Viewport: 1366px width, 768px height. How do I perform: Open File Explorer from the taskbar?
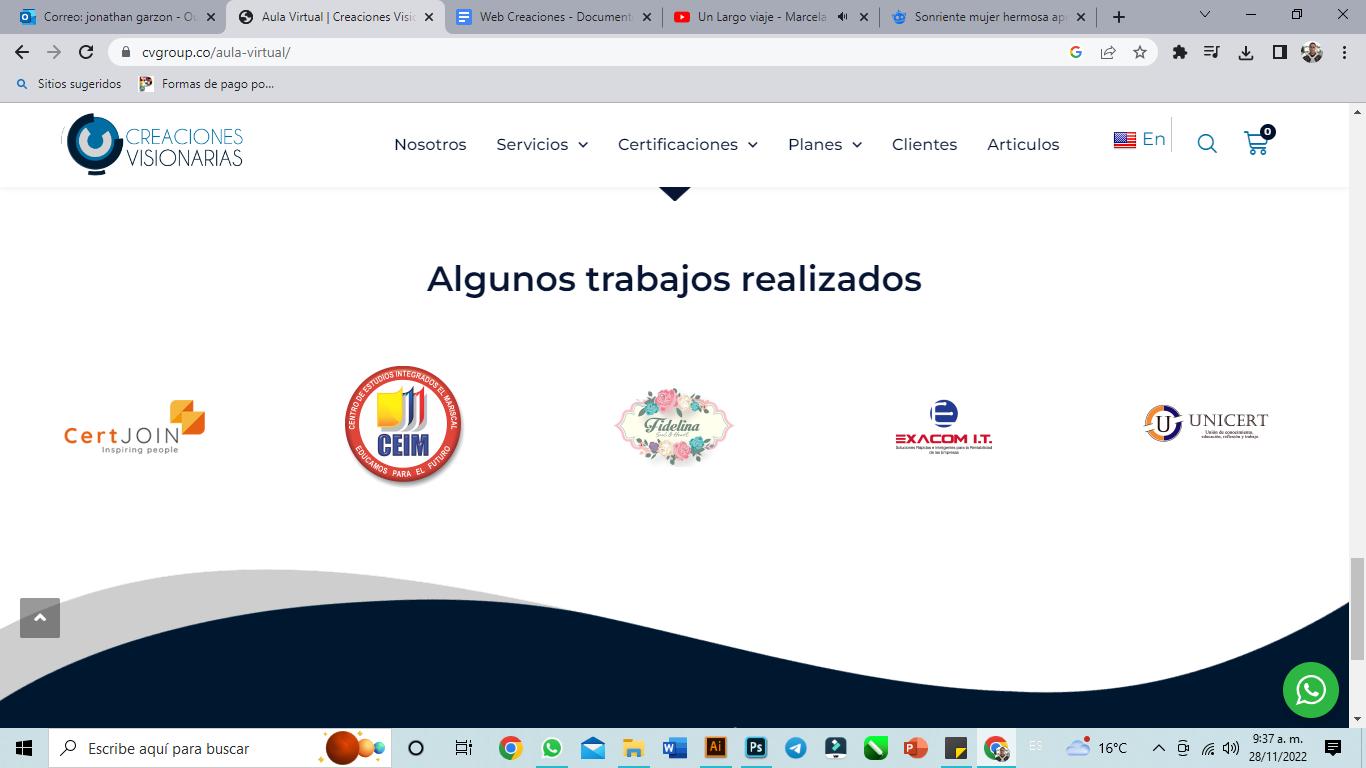coord(633,748)
